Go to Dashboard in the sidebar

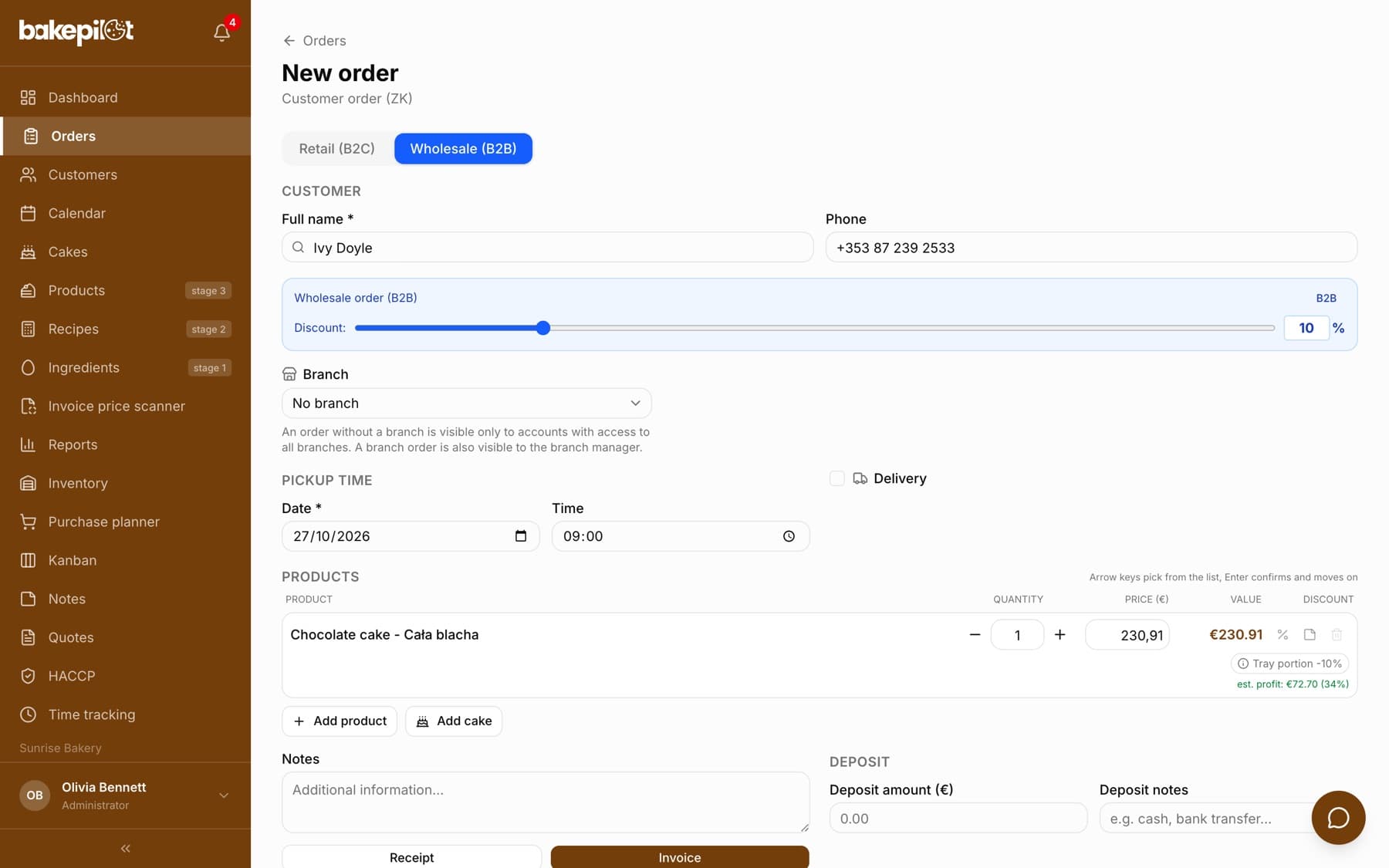pos(125,97)
